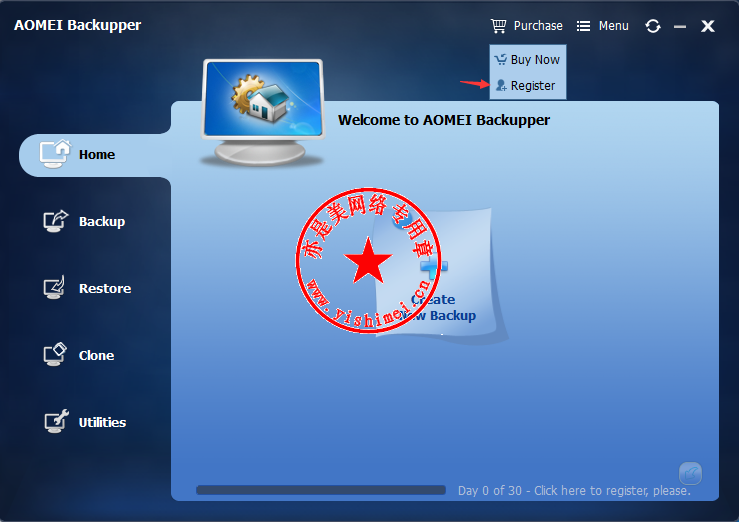Open the Menu list

602,25
